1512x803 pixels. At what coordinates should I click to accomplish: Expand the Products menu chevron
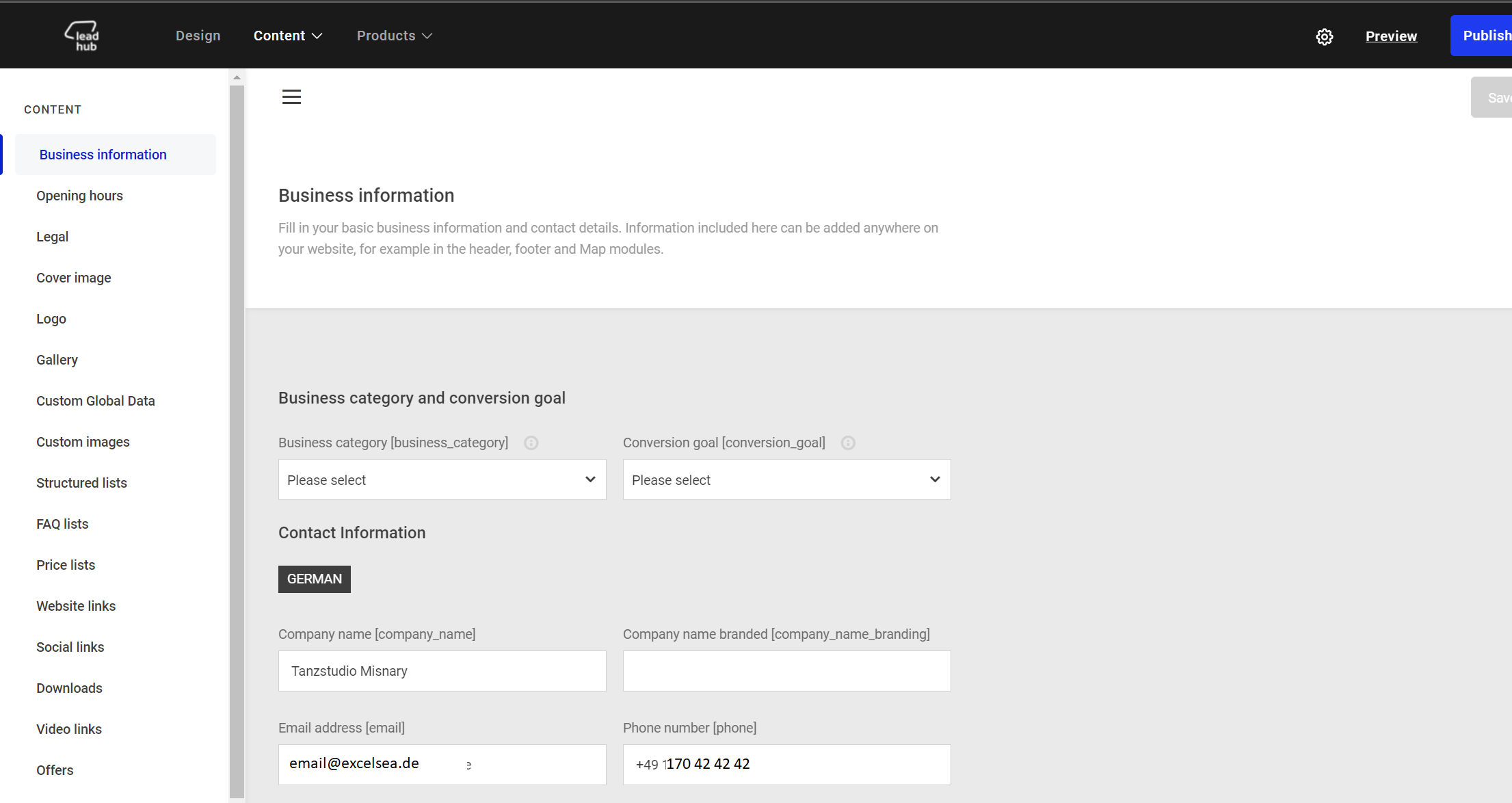[x=427, y=36]
